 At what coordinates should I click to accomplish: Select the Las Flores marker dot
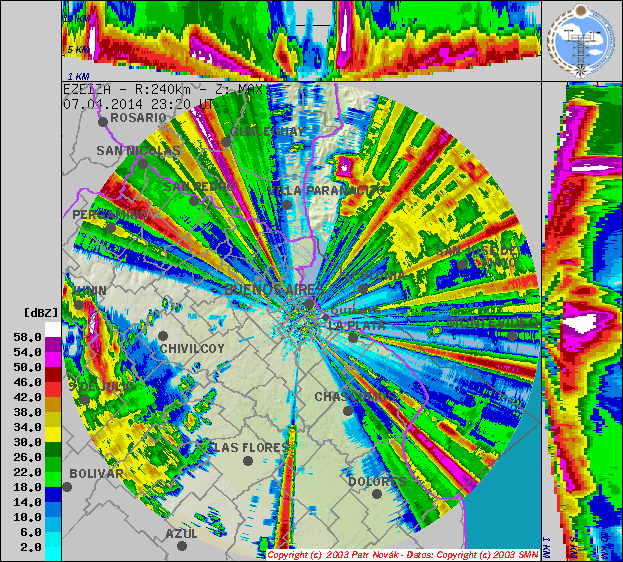click(248, 461)
